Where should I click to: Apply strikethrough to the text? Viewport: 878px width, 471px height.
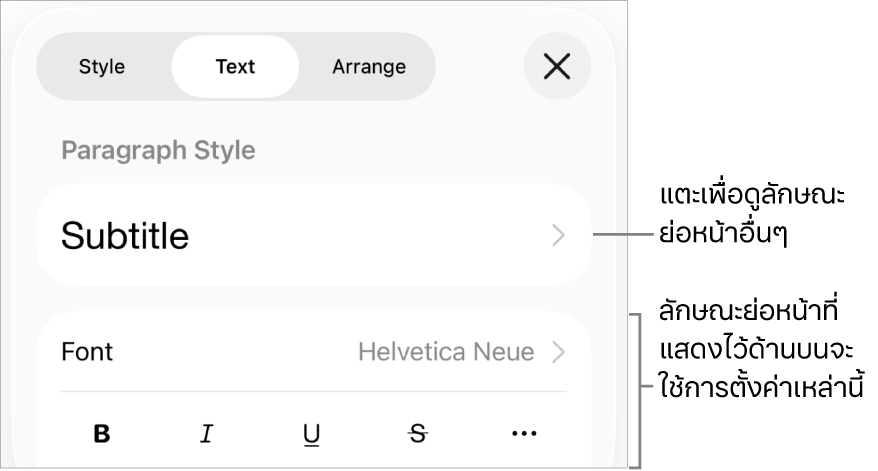[x=418, y=434]
